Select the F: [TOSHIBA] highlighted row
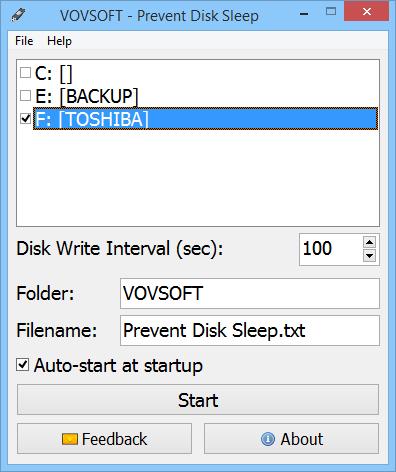 pyautogui.click(x=205, y=118)
